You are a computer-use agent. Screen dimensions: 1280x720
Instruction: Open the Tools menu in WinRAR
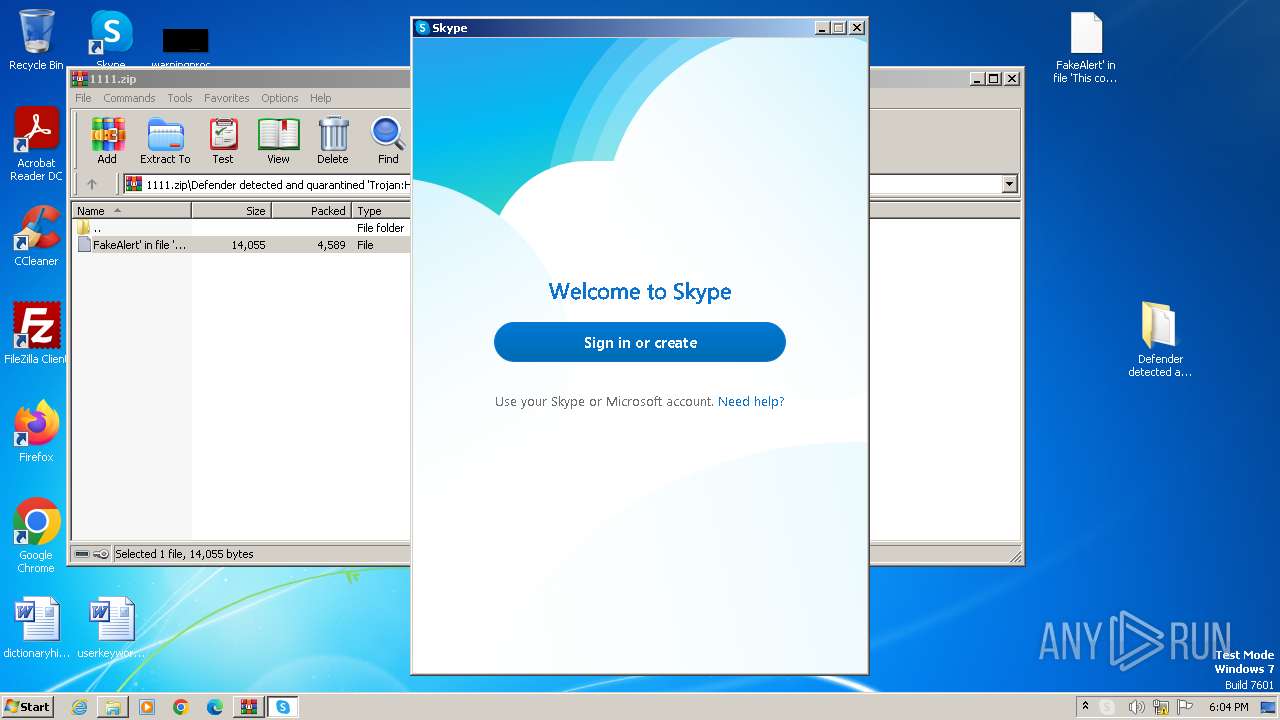tap(180, 98)
